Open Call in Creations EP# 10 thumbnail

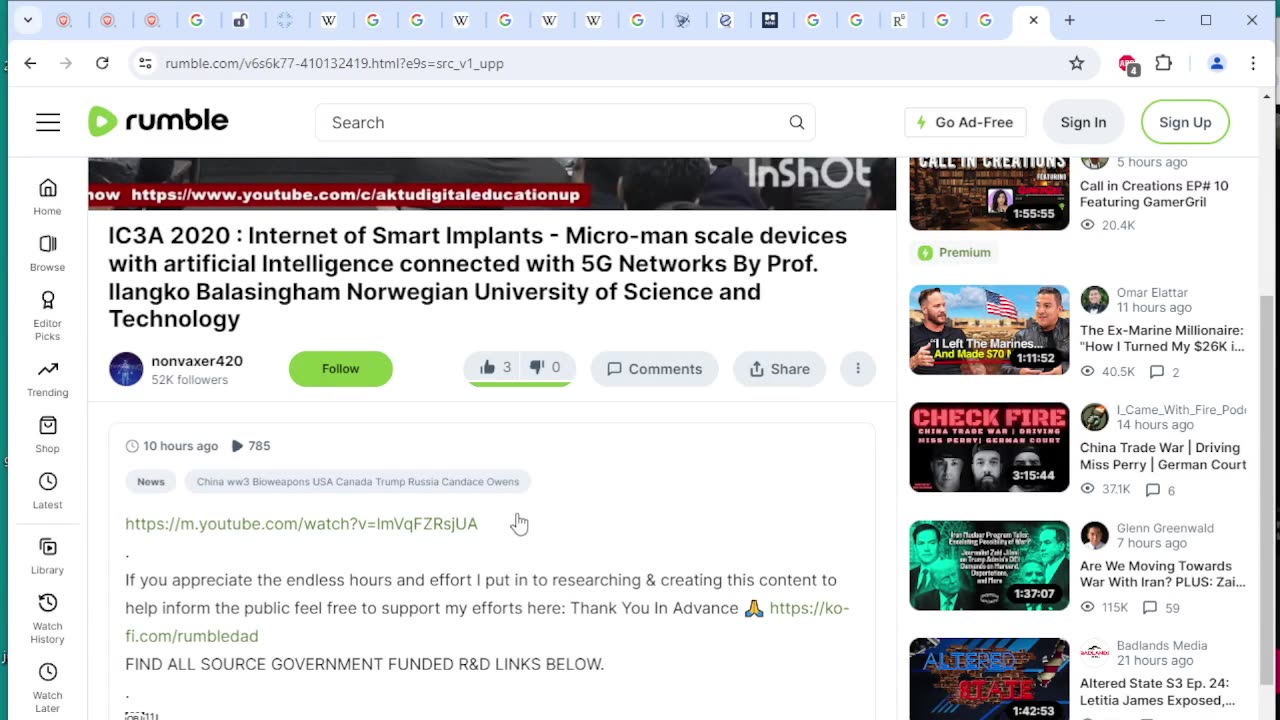989,194
